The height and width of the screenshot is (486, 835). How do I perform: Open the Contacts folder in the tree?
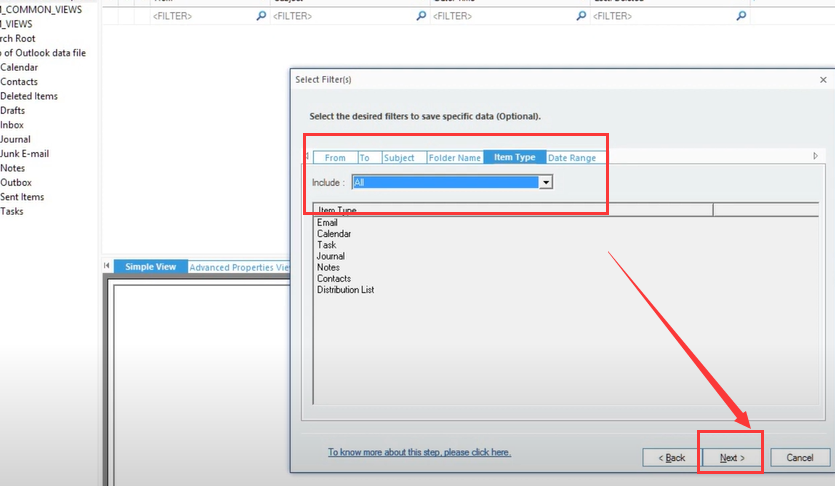coord(19,81)
